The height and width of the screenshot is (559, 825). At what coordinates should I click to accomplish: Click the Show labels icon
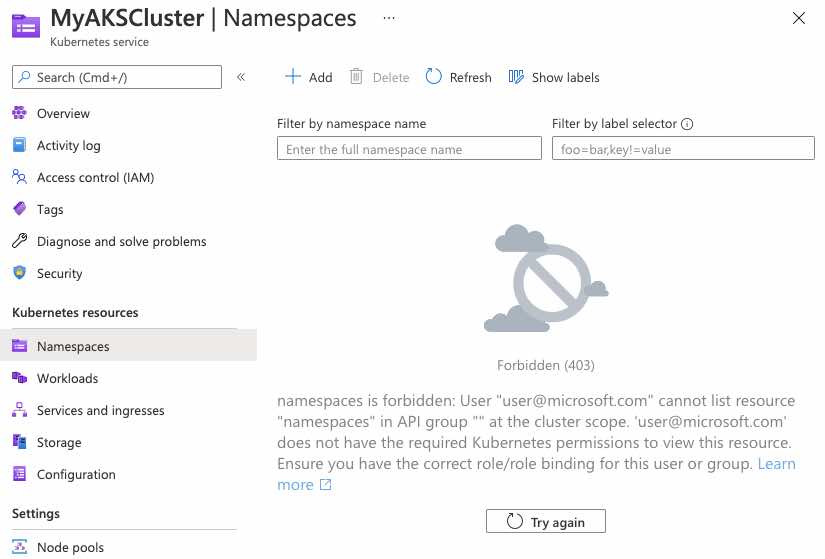coord(516,77)
